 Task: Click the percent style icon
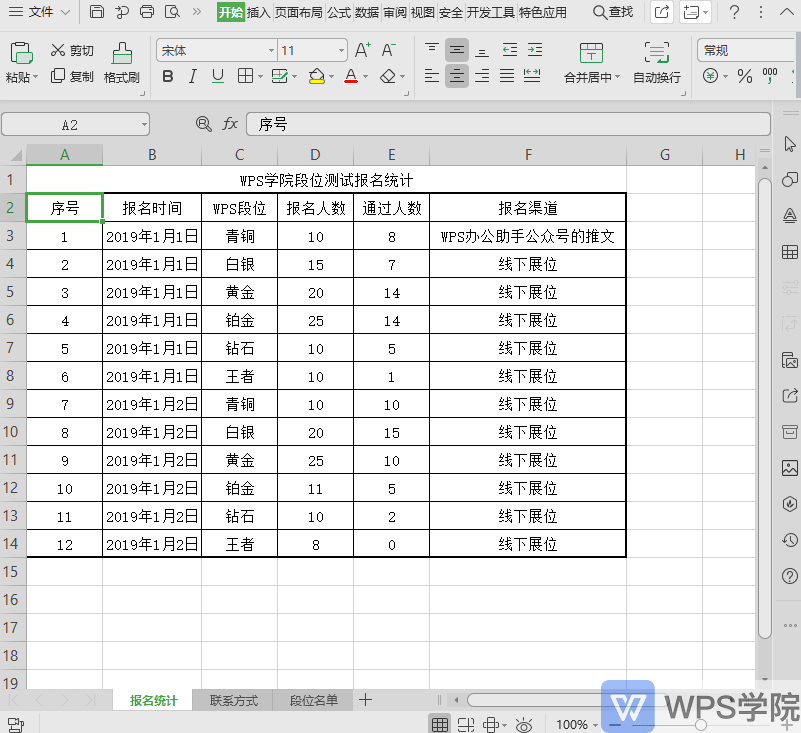(745, 77)
